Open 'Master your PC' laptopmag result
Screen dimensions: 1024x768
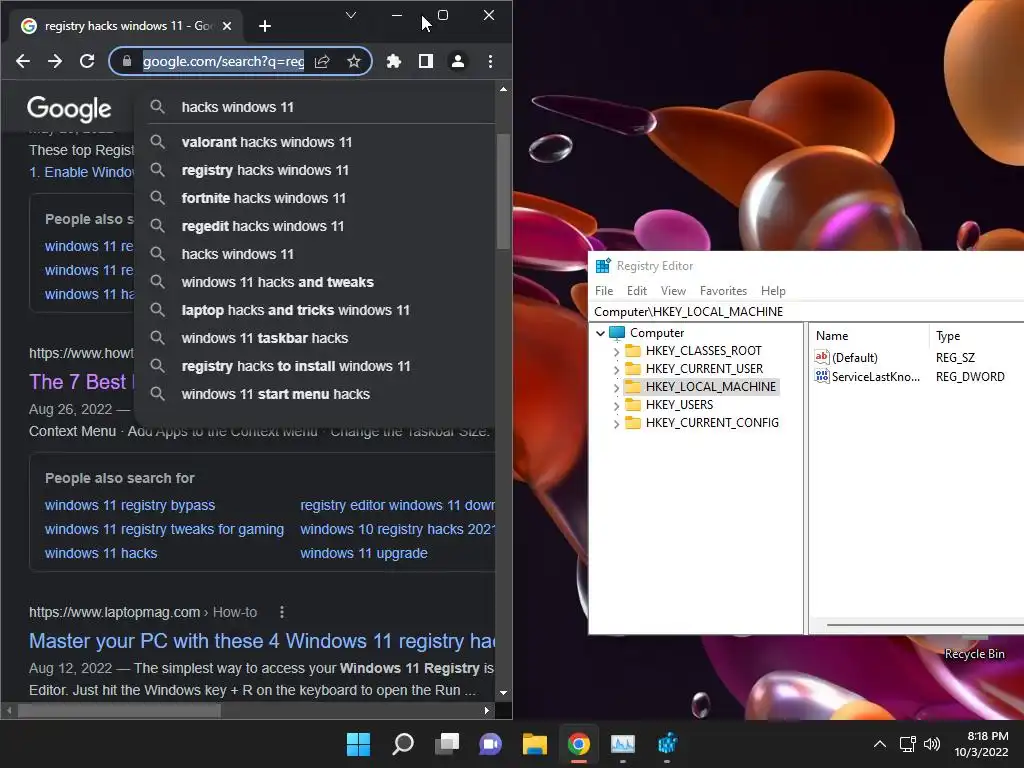click(262, 641)
